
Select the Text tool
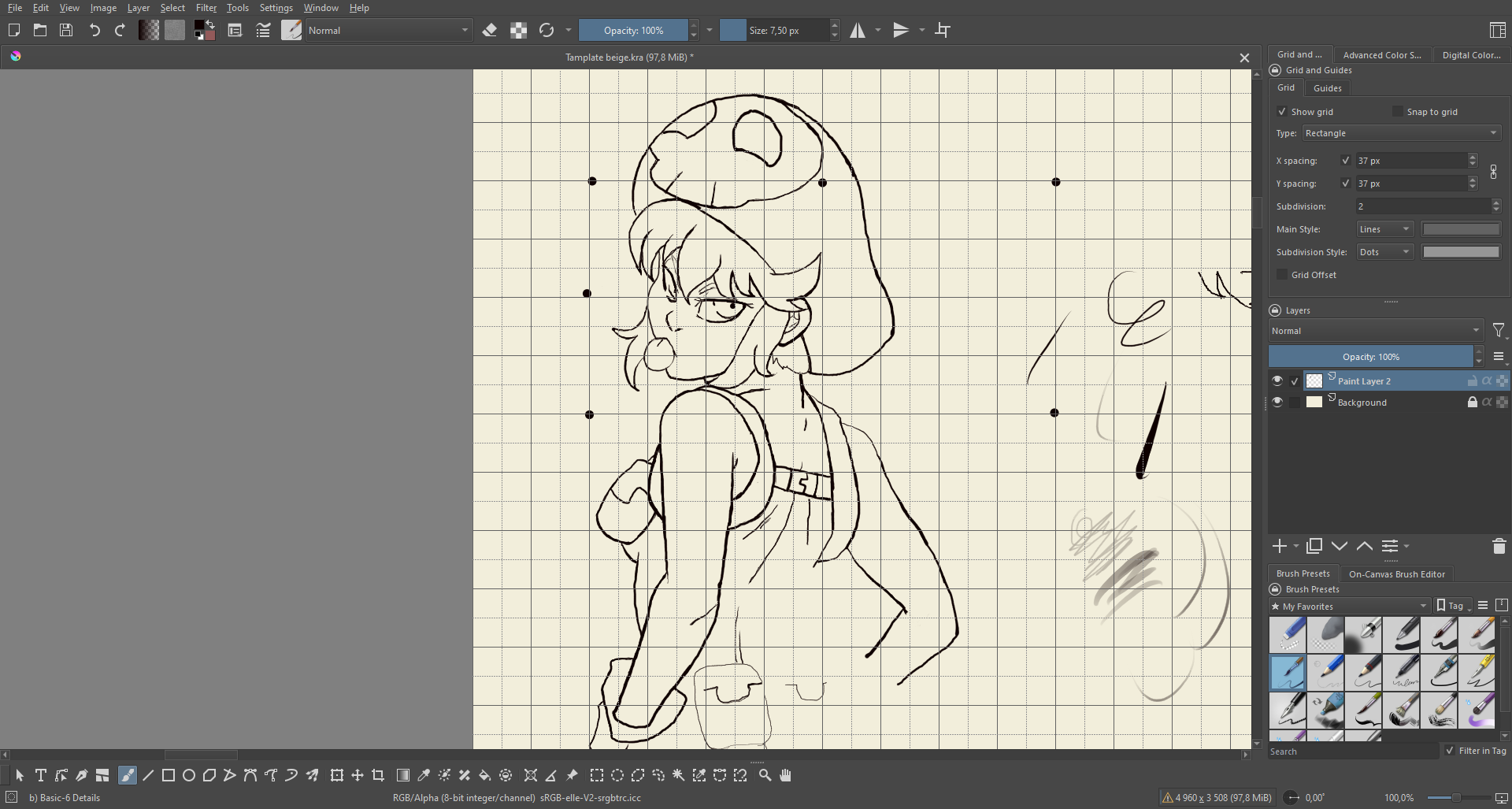pos(40,775)
